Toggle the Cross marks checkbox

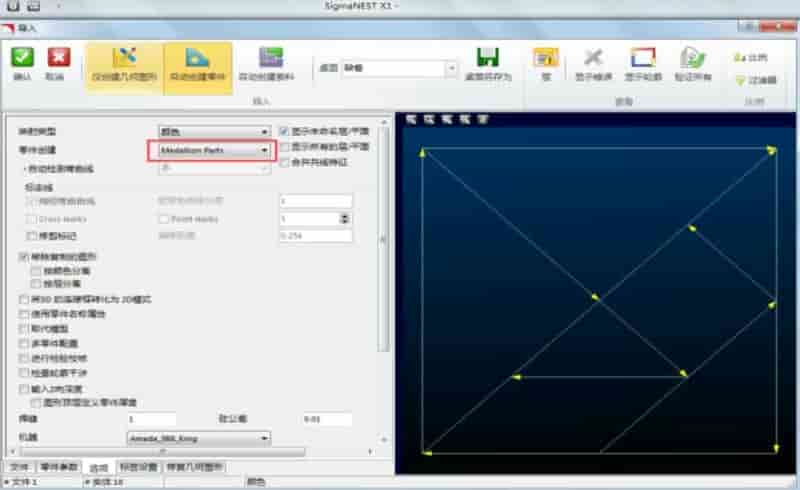tap(31, 219)
